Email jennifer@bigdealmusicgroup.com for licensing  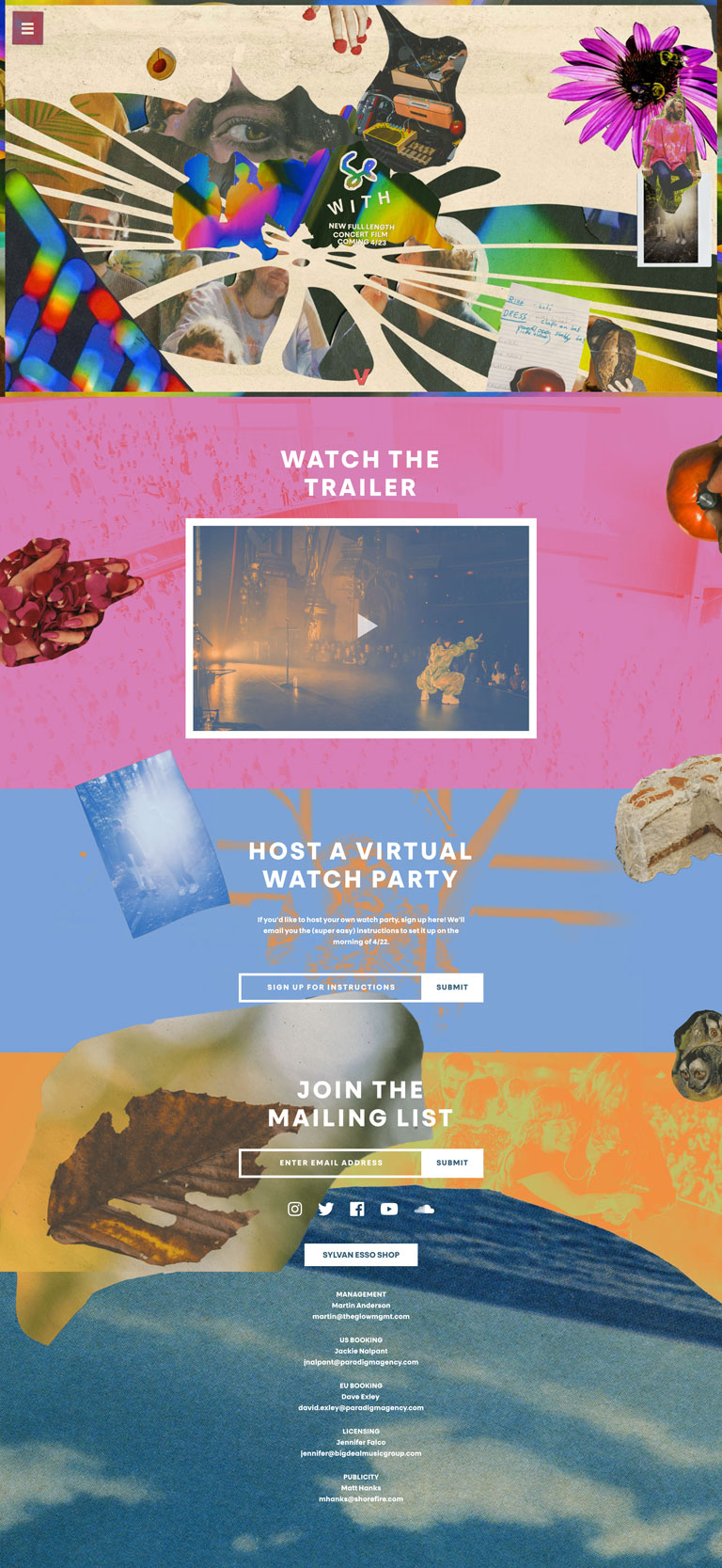361,1453
